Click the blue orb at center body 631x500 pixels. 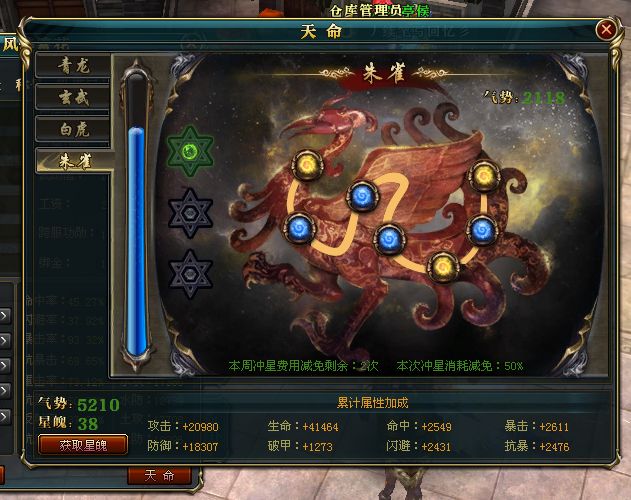coord(390,239)
